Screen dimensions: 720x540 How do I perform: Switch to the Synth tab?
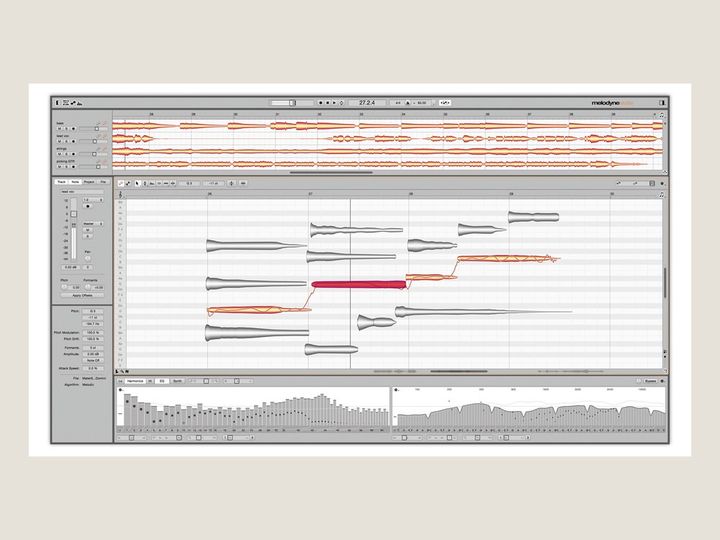pyautogui.click(x=177, y=381)
